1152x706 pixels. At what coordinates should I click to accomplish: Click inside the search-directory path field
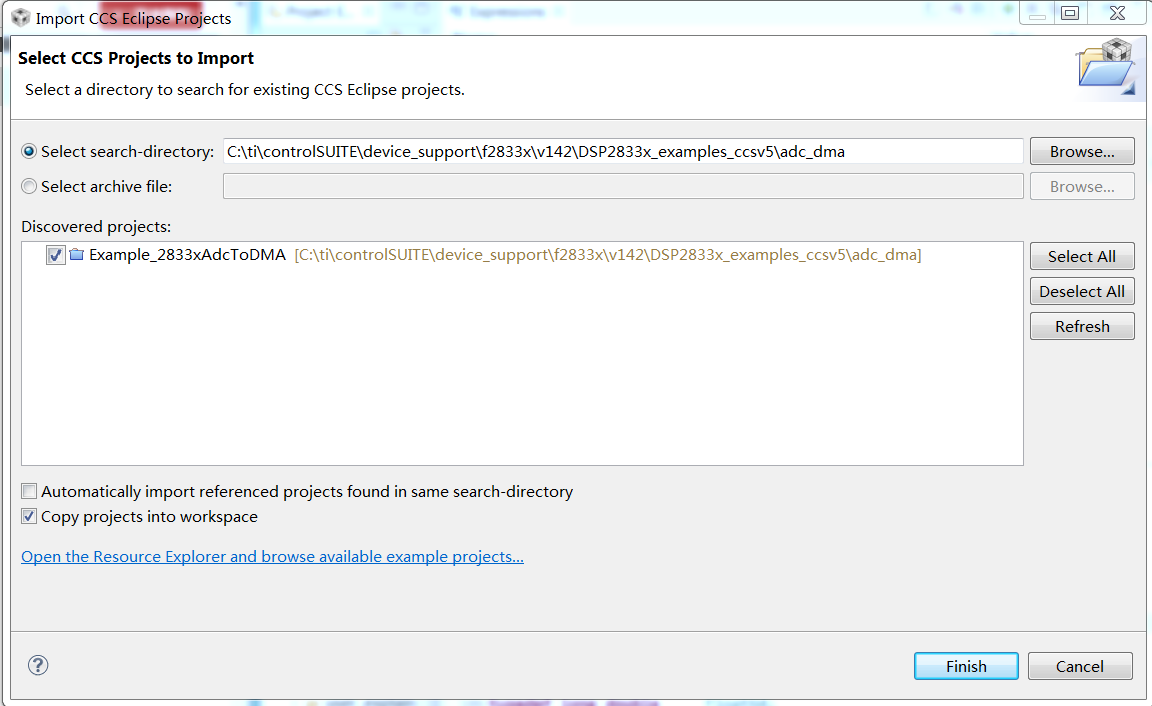(622, 152)
